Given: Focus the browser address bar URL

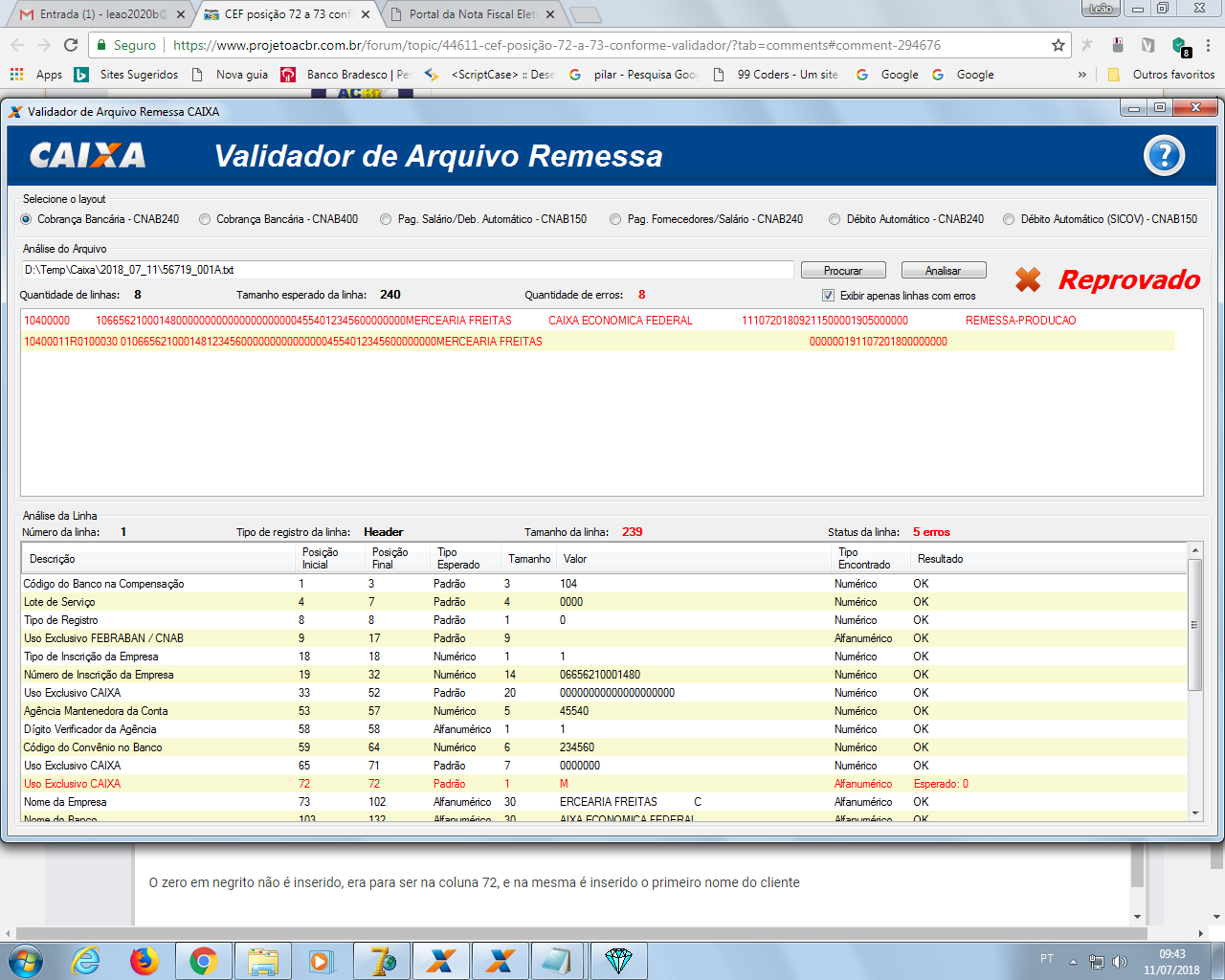Looking at the screenshot, I should 556,45.
